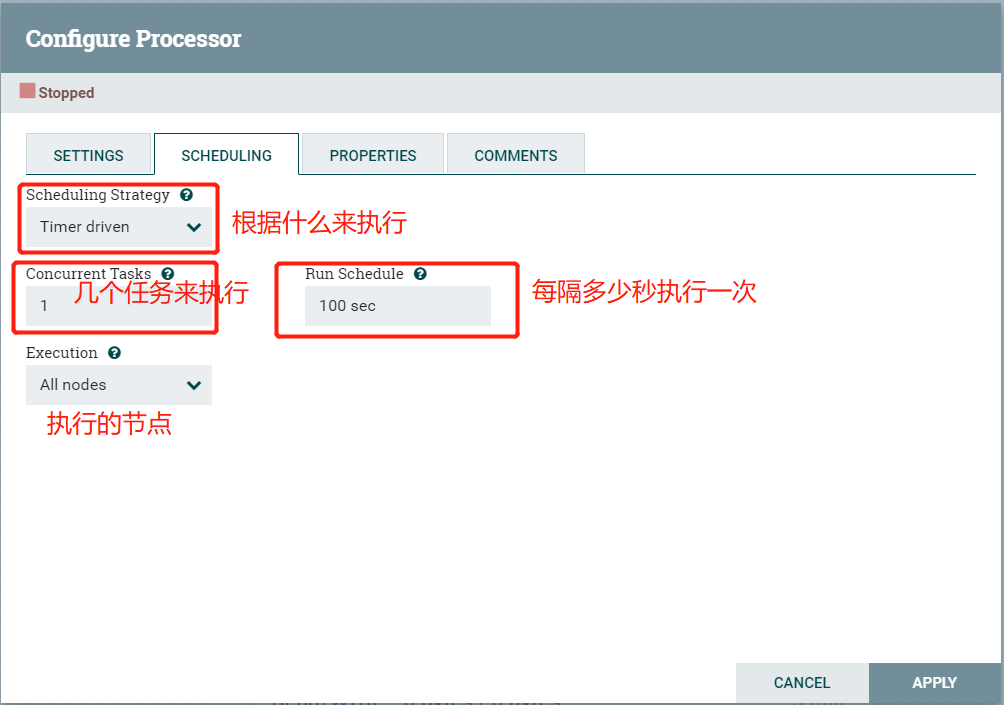
Task: Click the Scheduling Strategy dropdown arrow
Action: coord(194,227)
